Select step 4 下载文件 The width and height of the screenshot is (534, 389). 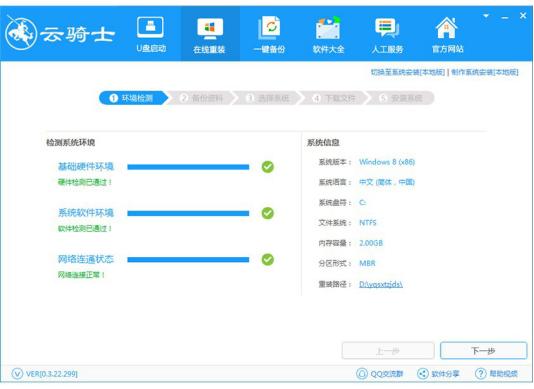click(x=334, y=98)
